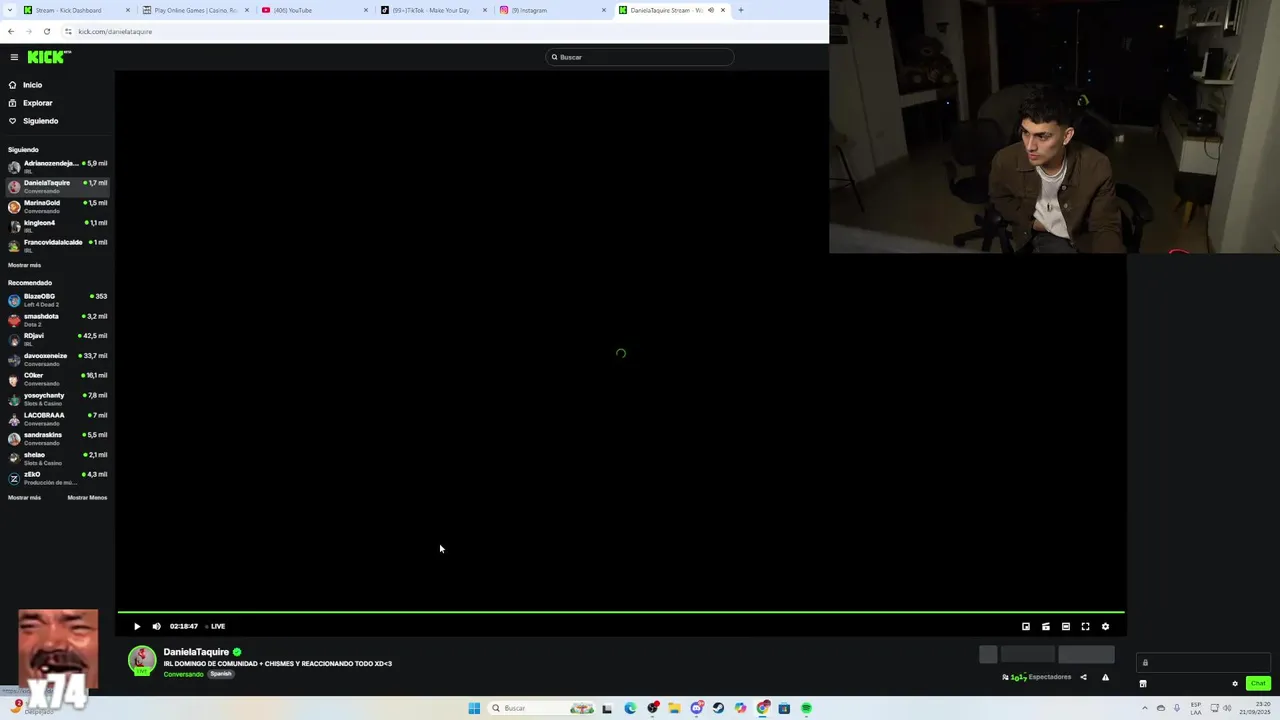The width and height of the screenshot is (1280, 720).
Task: Expand recommended list with bottom Mostrar más
Action: pos(25,497)
